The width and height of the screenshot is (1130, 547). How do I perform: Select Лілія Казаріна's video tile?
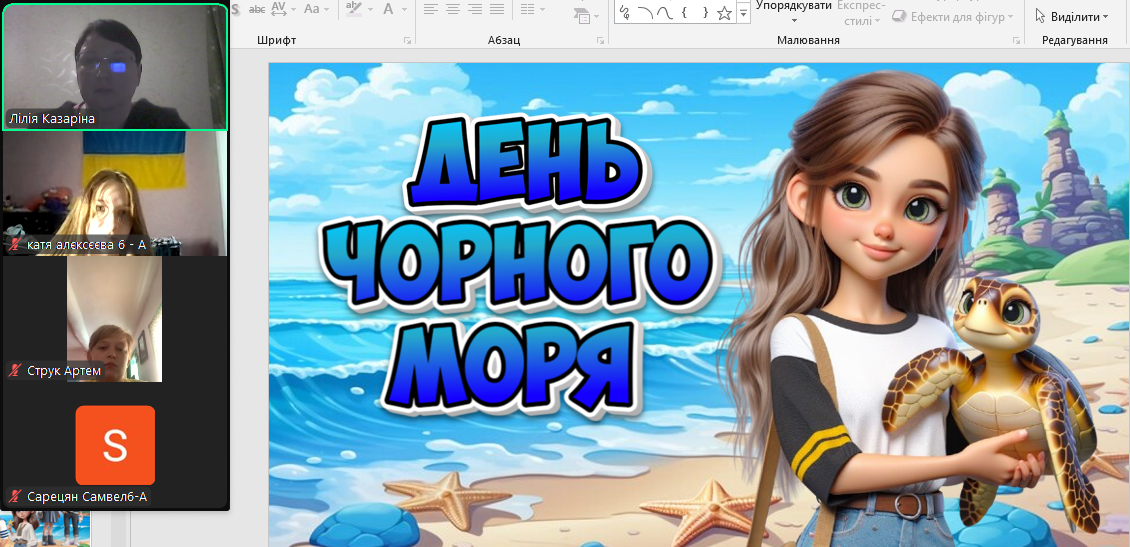pos(115,66)
